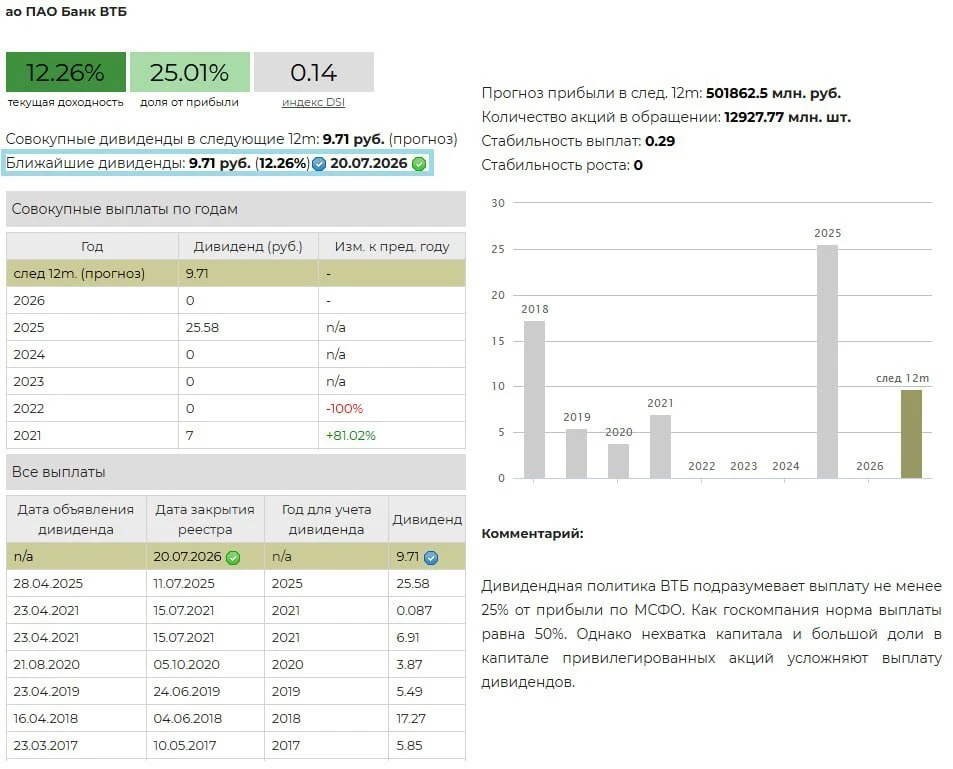Click the 12927.77 млн. шт. shares value
Screen dimensions: 953x769
point(787,117)
